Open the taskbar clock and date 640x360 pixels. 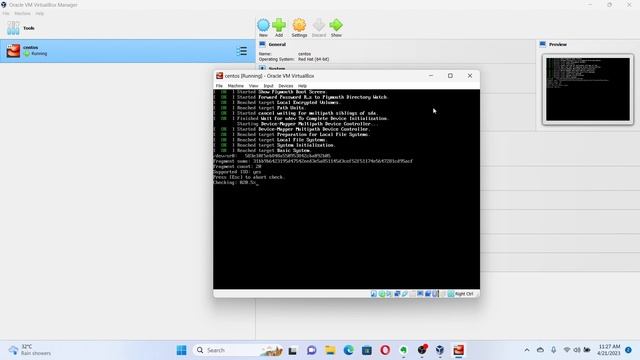pyautogui.click(x=609, y=350)
